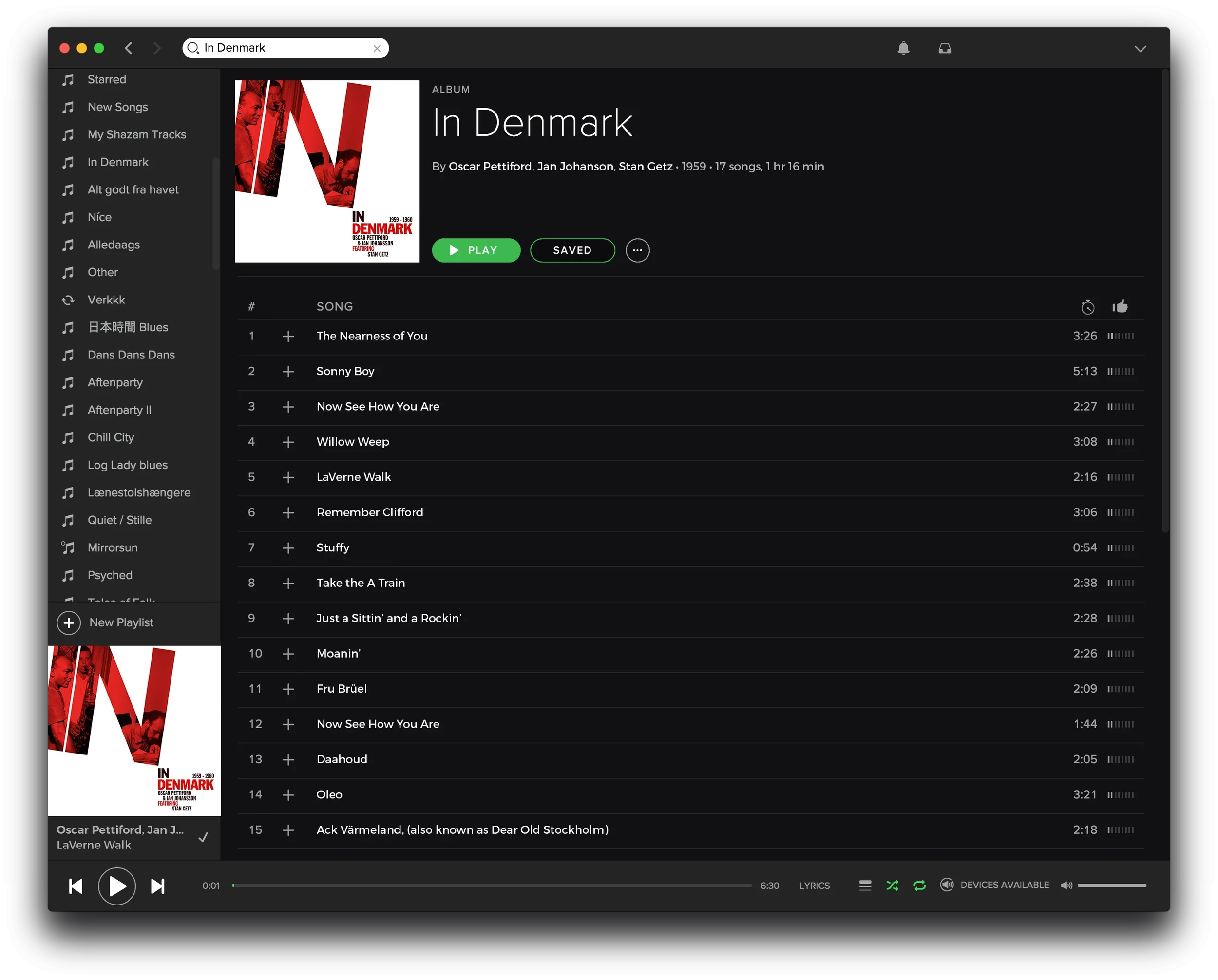This screenshot has height=980, width=1218.
Task: Add Sonny Boy with its plus icon
Action: tap(288, 372)
